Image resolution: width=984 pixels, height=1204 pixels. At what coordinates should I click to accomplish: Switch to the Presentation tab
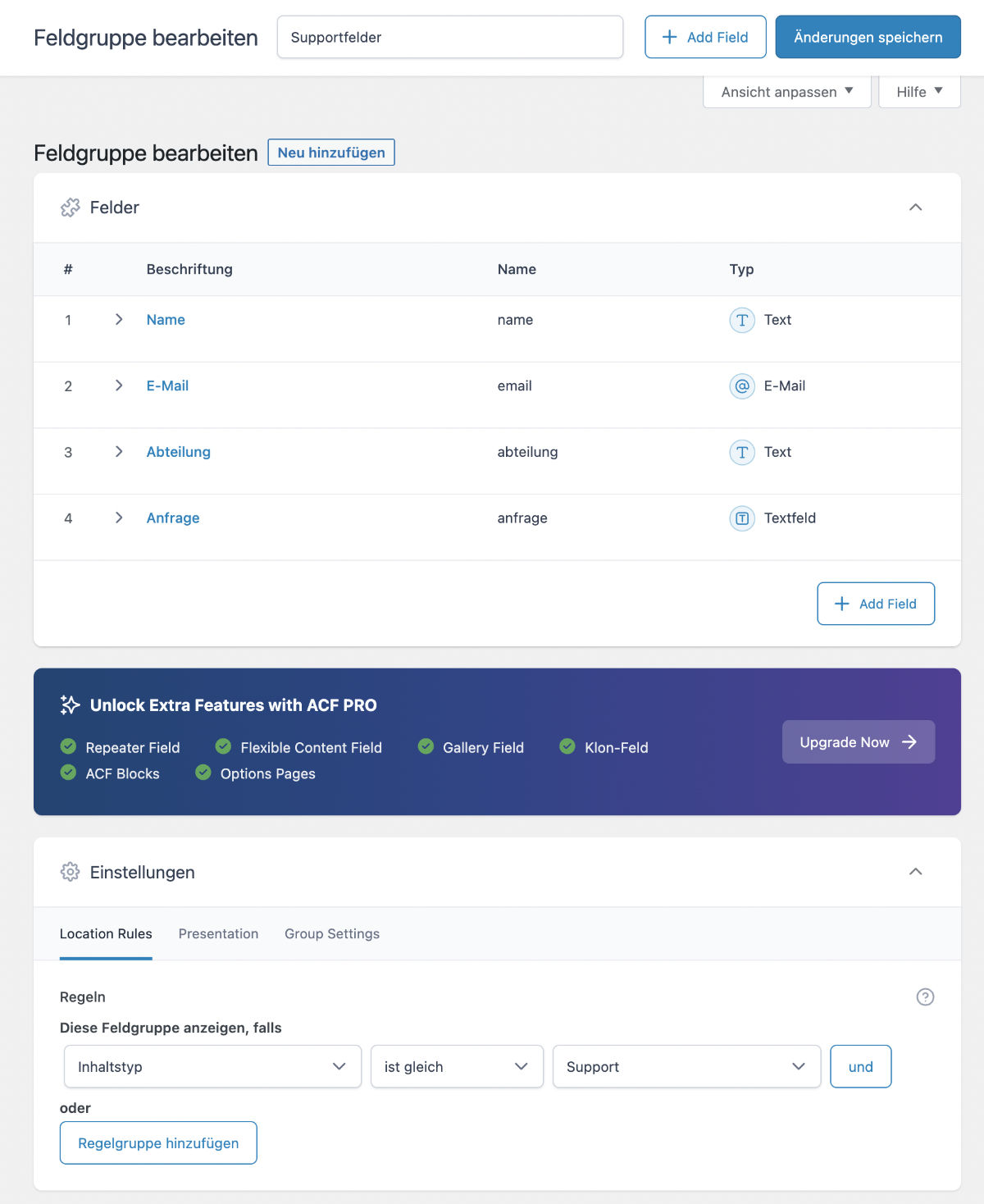coord(218,933)
